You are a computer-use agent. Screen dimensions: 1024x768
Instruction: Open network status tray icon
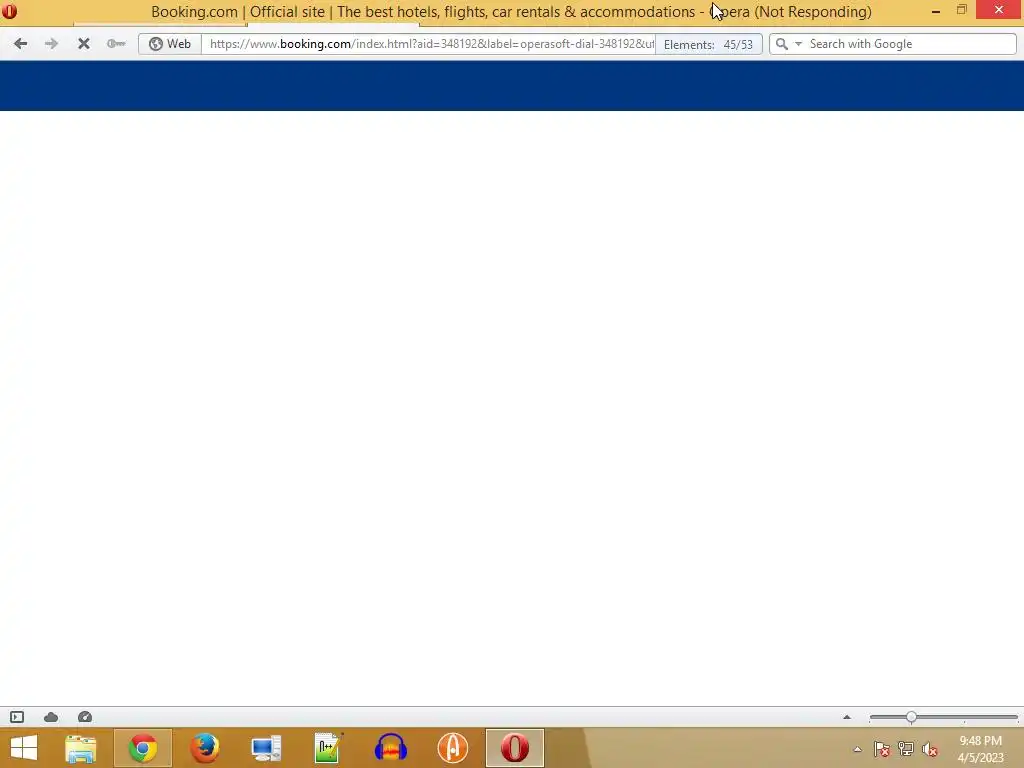906,749
